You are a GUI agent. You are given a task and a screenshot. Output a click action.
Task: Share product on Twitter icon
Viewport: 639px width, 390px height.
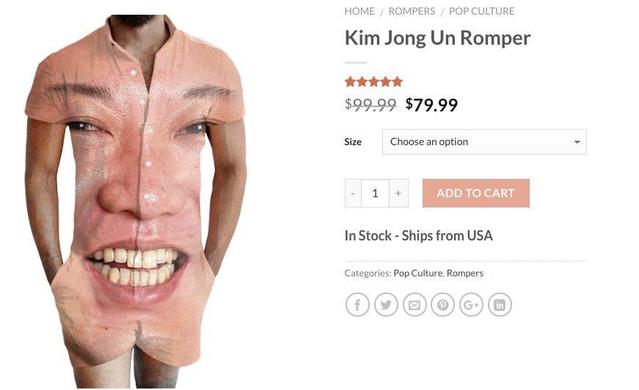click(x=386, y=304)
